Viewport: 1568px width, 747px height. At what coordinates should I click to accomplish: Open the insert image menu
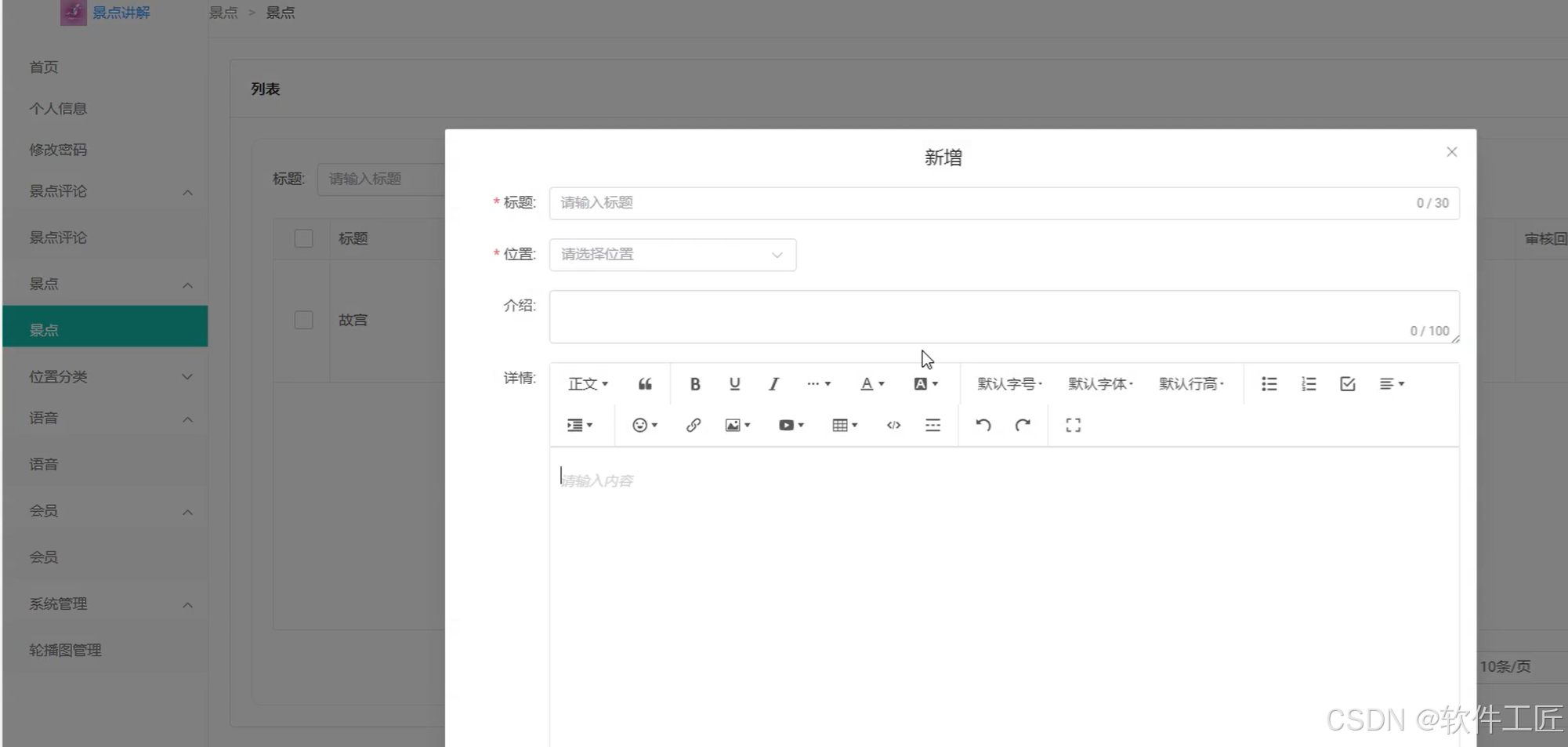737,425
